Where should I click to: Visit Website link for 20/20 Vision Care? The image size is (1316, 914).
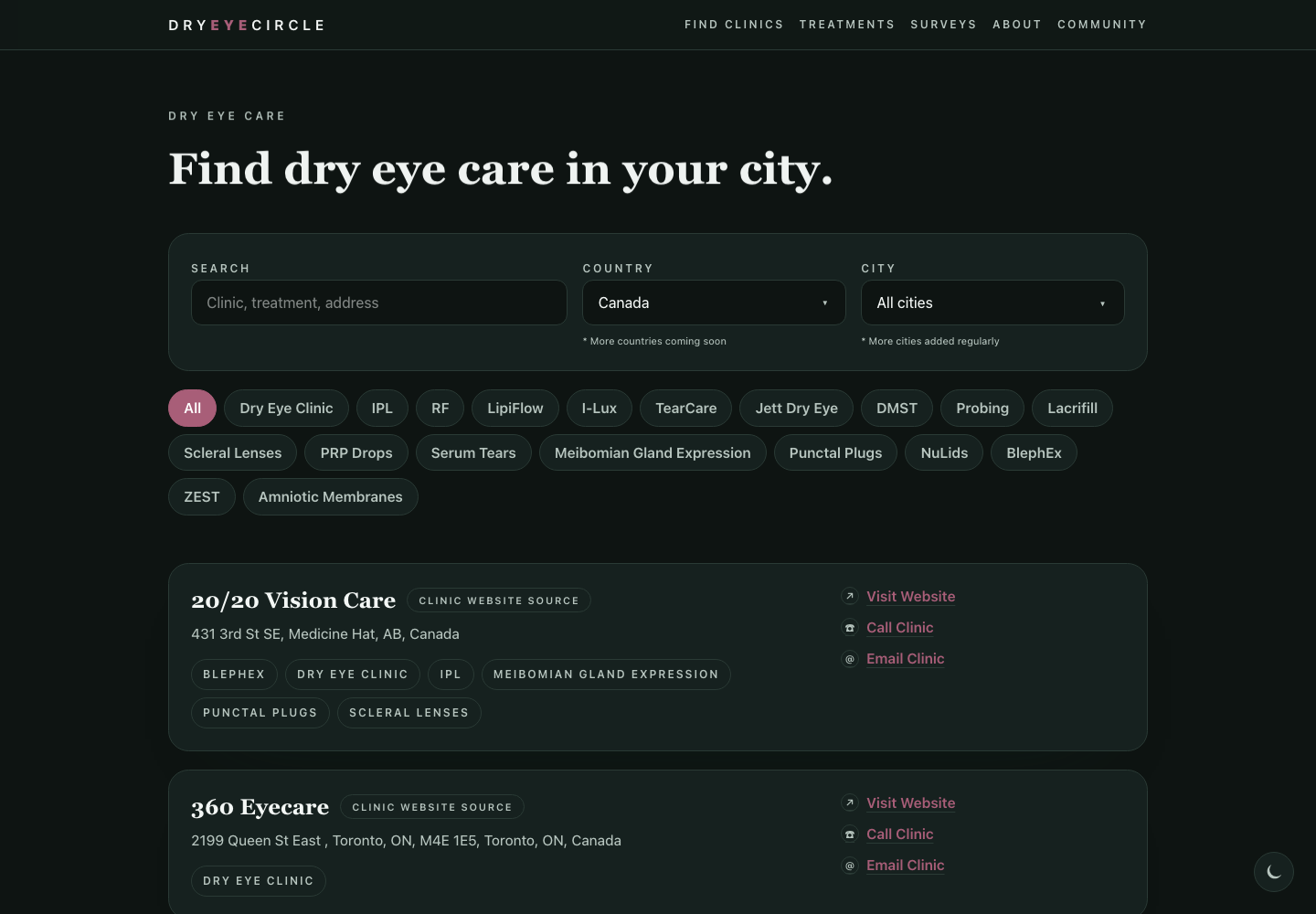pos(911,596)
